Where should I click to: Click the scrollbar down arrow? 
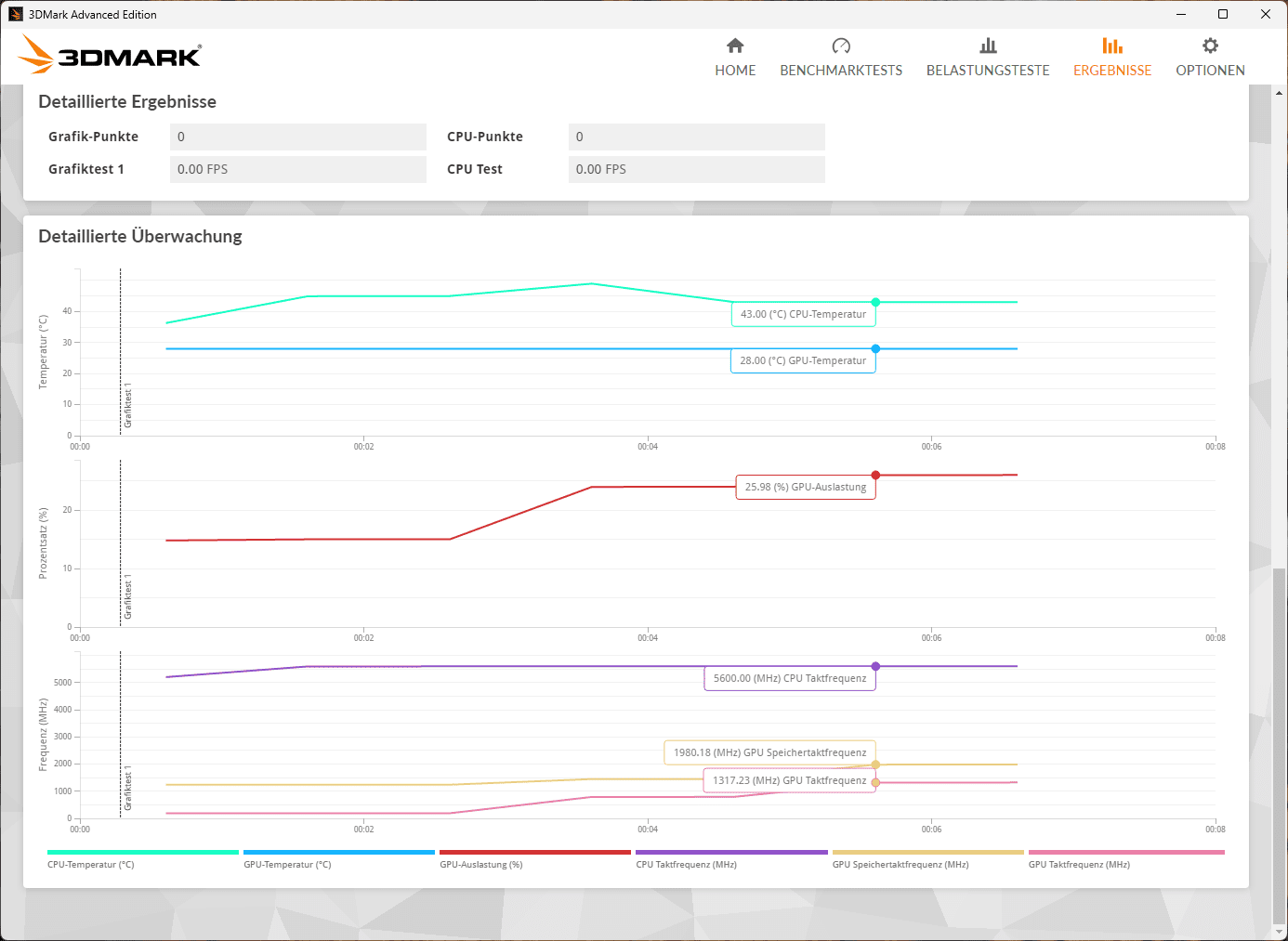(1280, 932)
